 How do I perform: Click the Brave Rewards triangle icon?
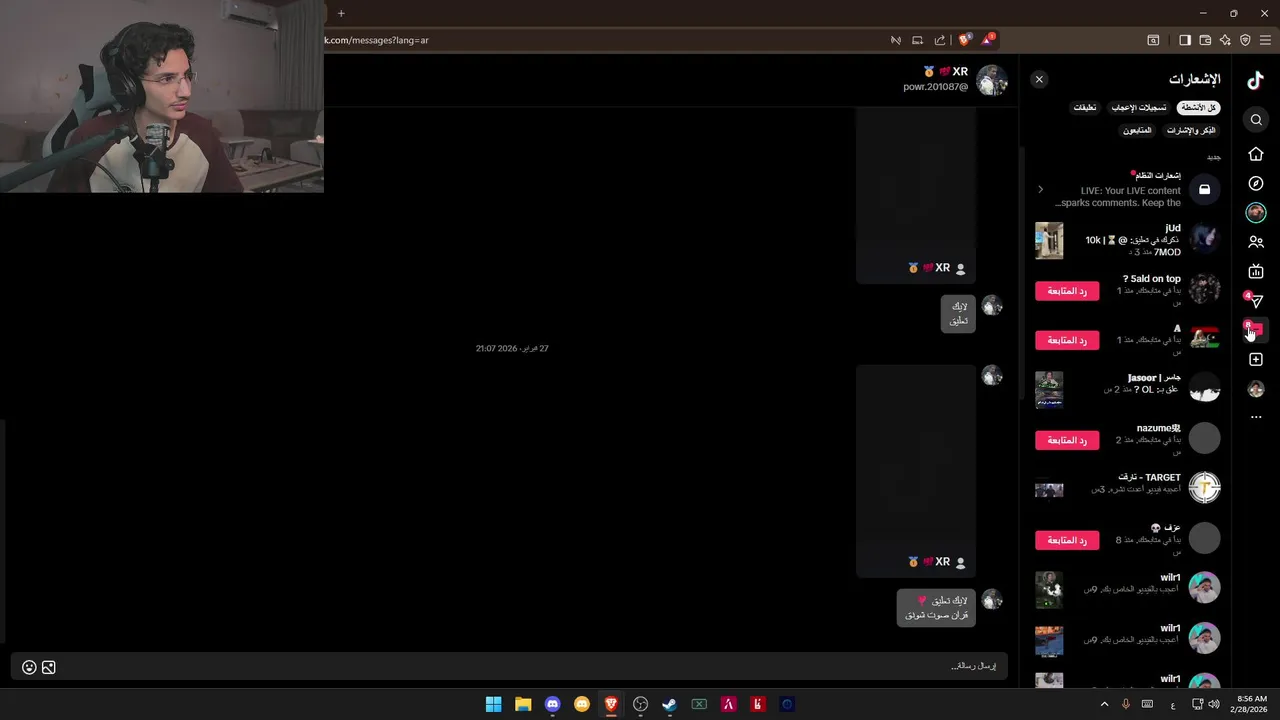988,40
